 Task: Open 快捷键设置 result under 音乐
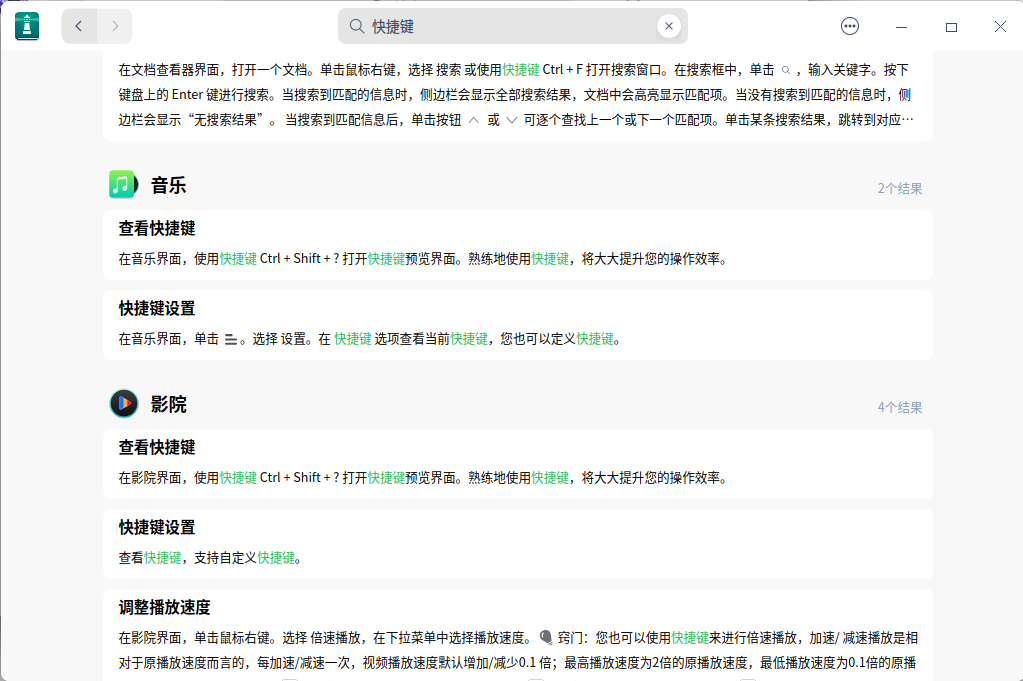[517, 325]
